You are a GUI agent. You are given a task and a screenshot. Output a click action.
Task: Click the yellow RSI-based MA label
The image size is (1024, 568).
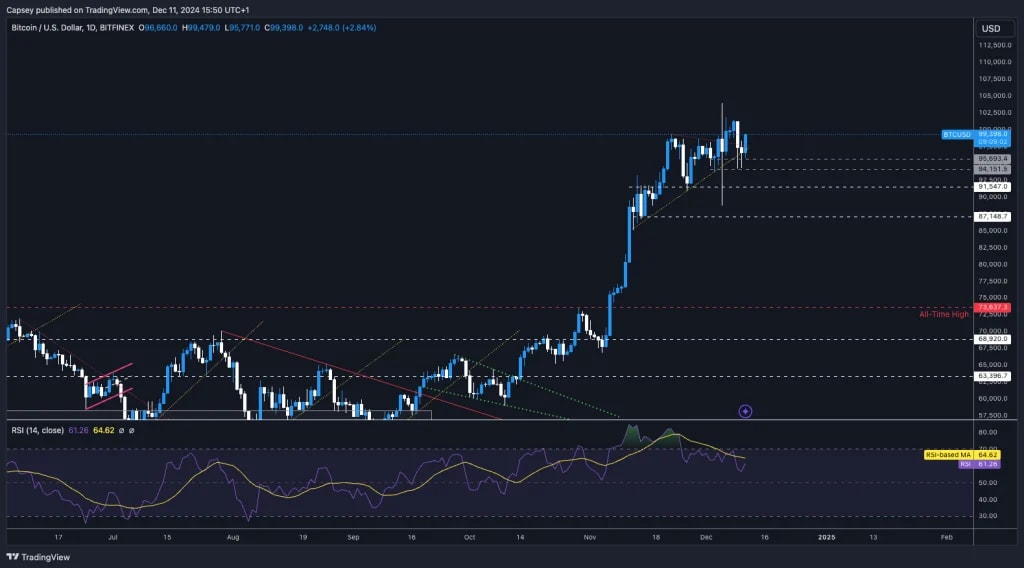click(948, 455)
